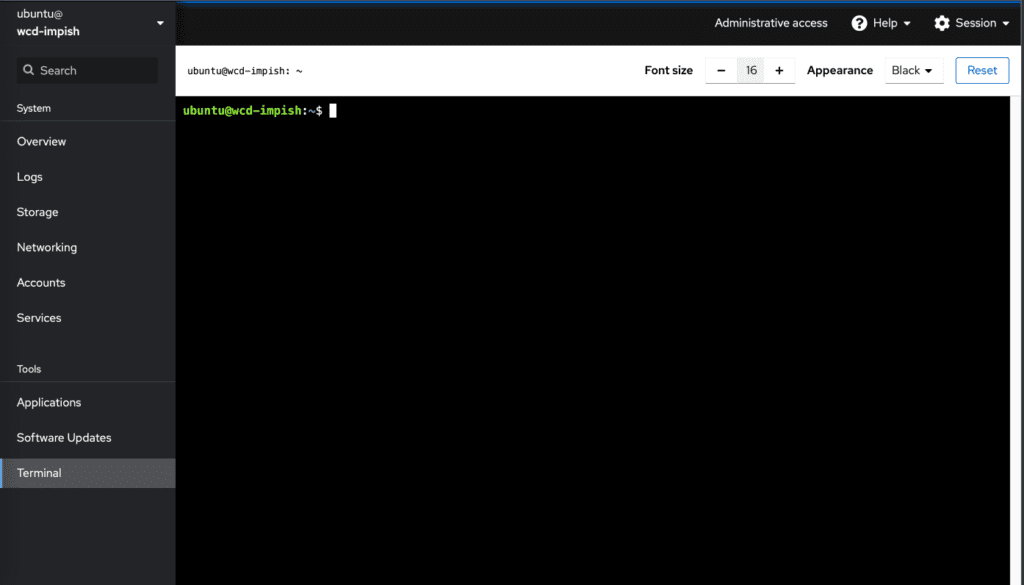Open the Help menu

(x=881, y=23)
